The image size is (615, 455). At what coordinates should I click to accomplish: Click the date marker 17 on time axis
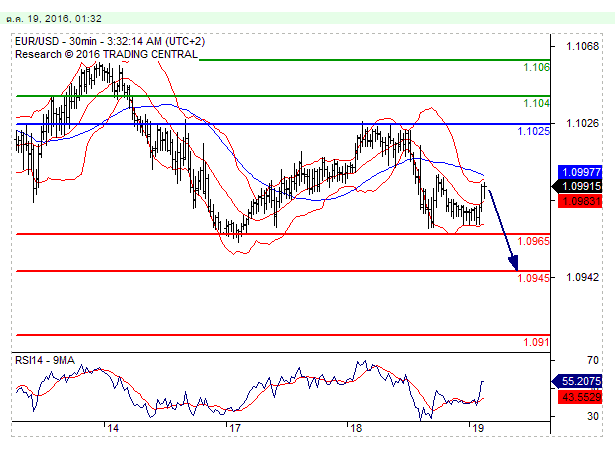click(235, 428)
